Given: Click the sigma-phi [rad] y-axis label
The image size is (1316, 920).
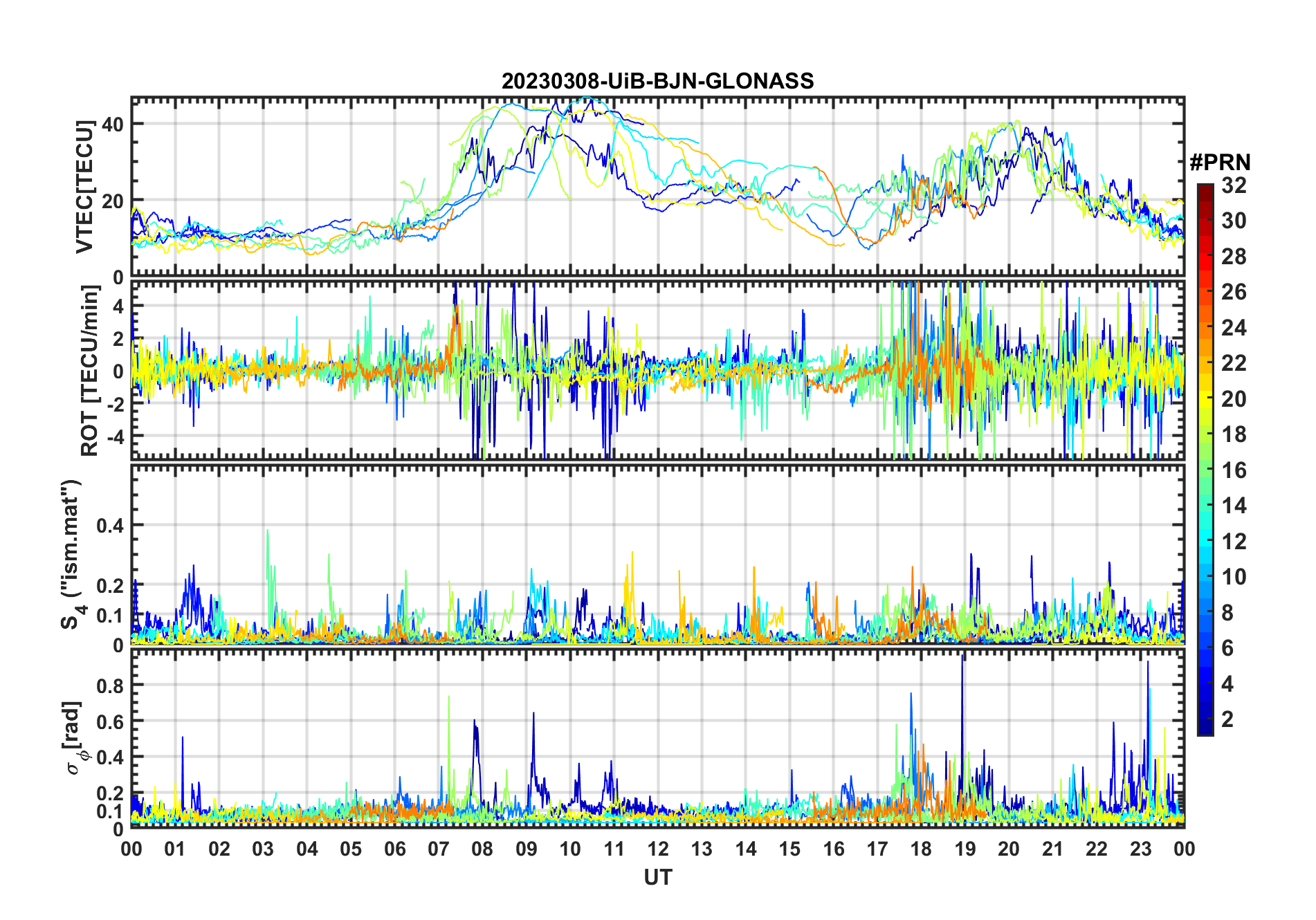Looking at the screenshot, I should (x=73, y=738).
